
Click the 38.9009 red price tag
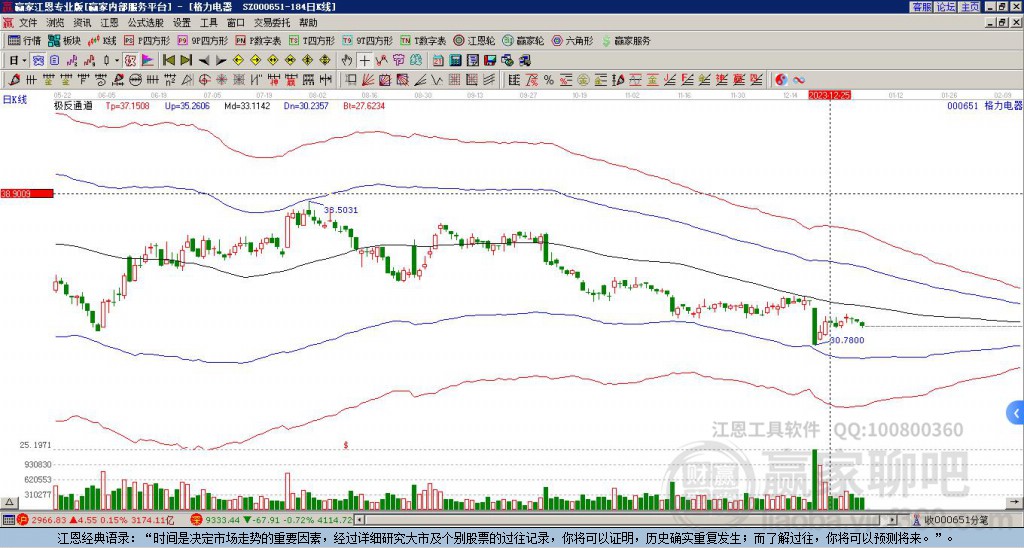(27, 194)
